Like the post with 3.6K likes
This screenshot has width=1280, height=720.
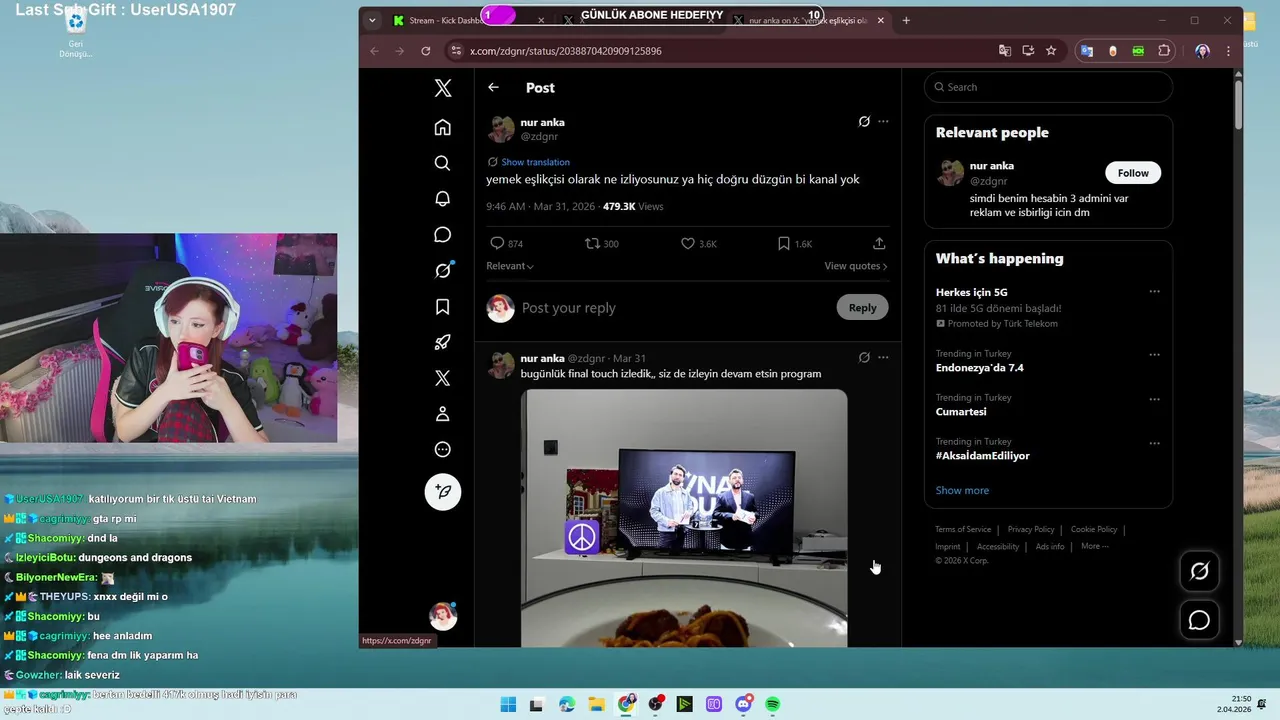click(698, 243)
